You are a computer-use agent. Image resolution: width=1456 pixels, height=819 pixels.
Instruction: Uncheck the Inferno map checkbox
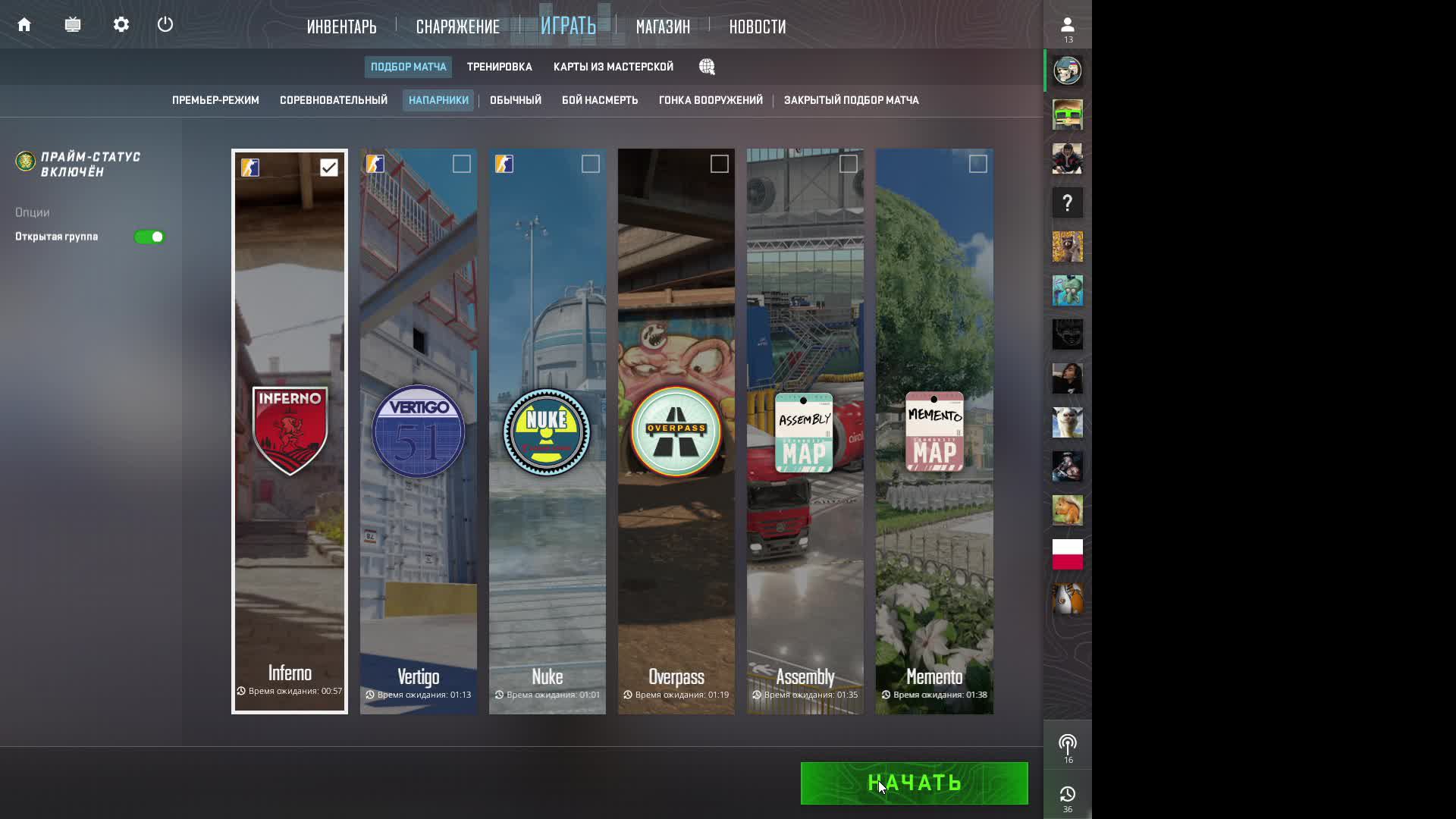click(328, 168)
